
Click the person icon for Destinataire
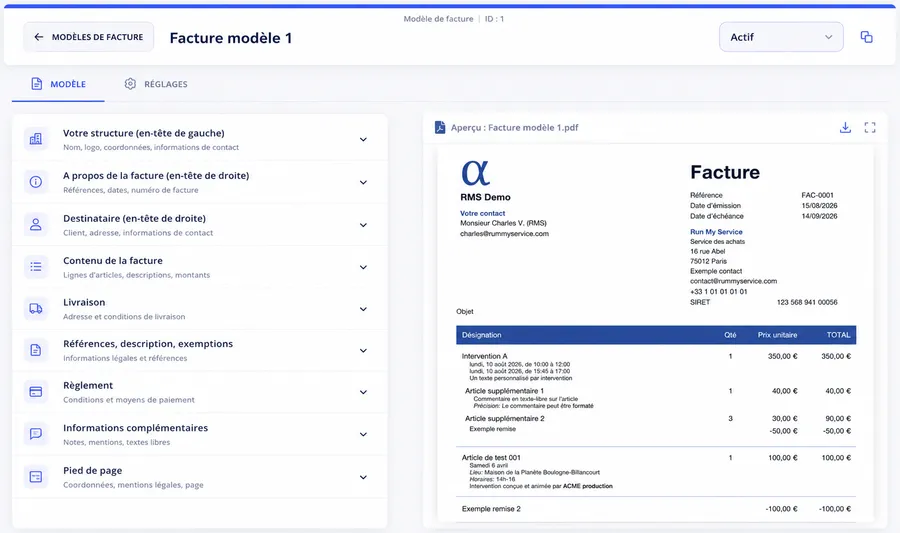(x=36, y=224)
